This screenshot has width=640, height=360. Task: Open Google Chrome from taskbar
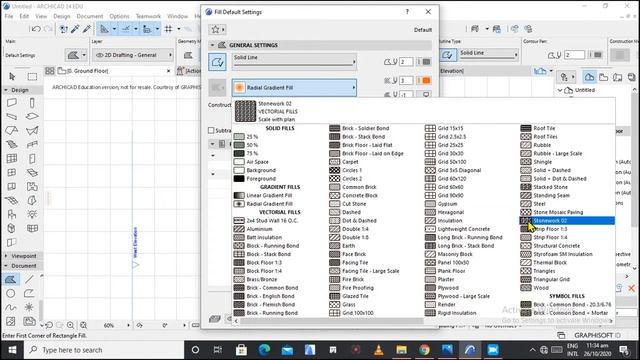coord(424,350)
